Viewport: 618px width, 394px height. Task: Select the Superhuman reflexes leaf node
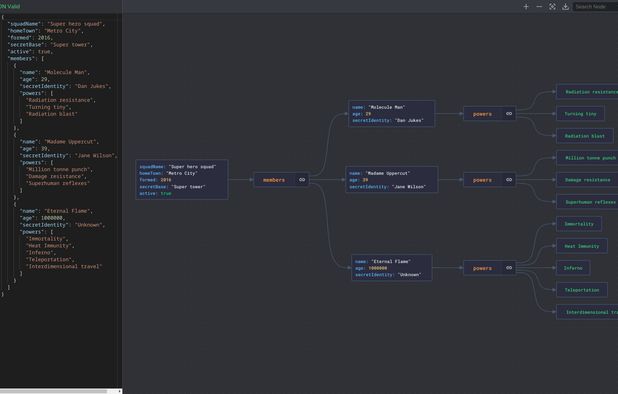pyautogui.click(x=587, y=202)
